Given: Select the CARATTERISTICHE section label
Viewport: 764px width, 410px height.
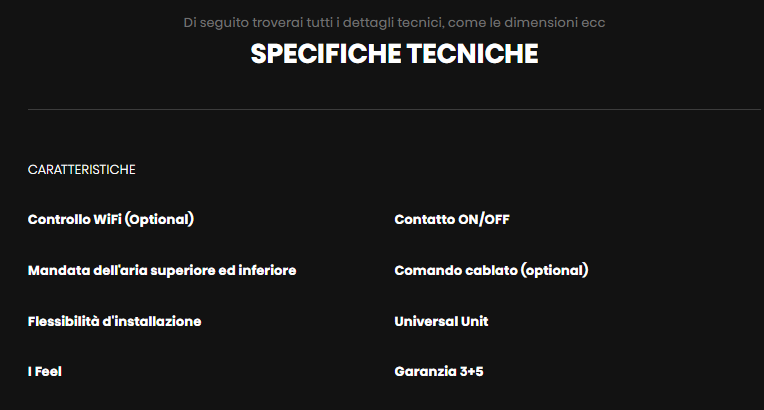Looking at the screenshot, I should 81,170.
